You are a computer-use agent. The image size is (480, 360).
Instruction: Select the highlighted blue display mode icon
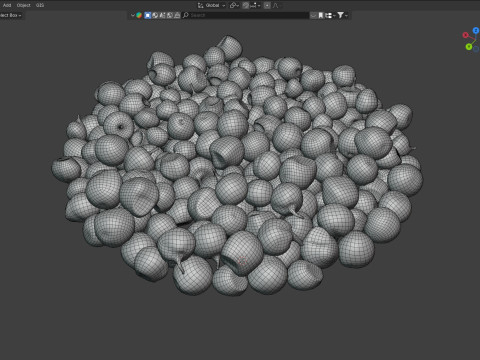click(x=148, y=15)
